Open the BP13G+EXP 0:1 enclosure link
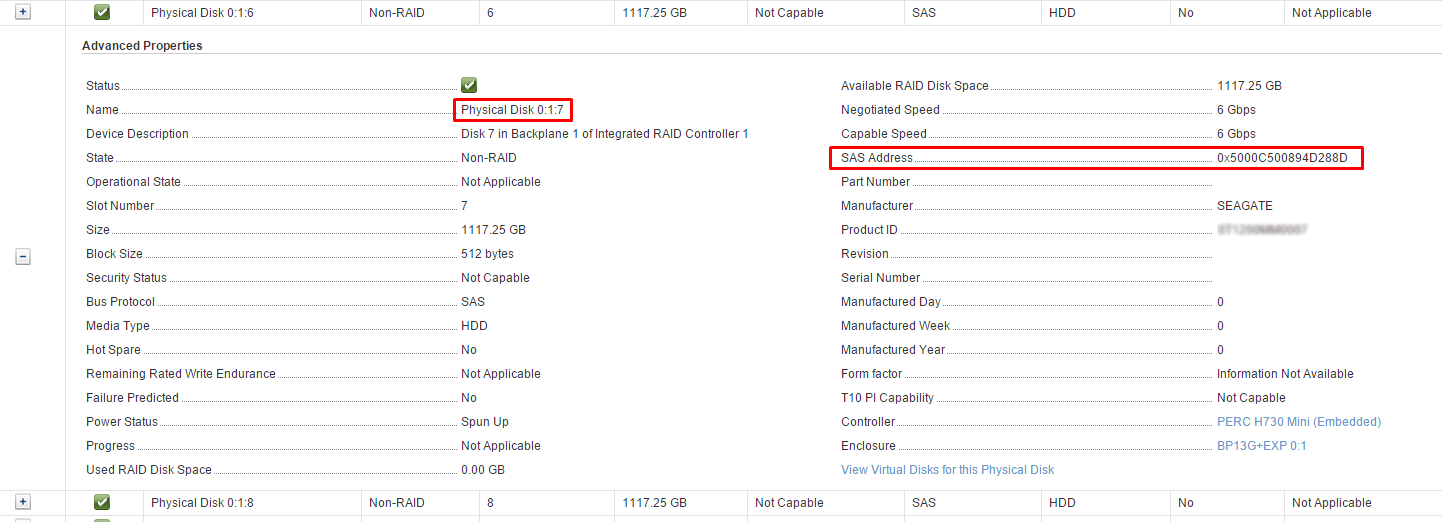 tap(1261, 446)
